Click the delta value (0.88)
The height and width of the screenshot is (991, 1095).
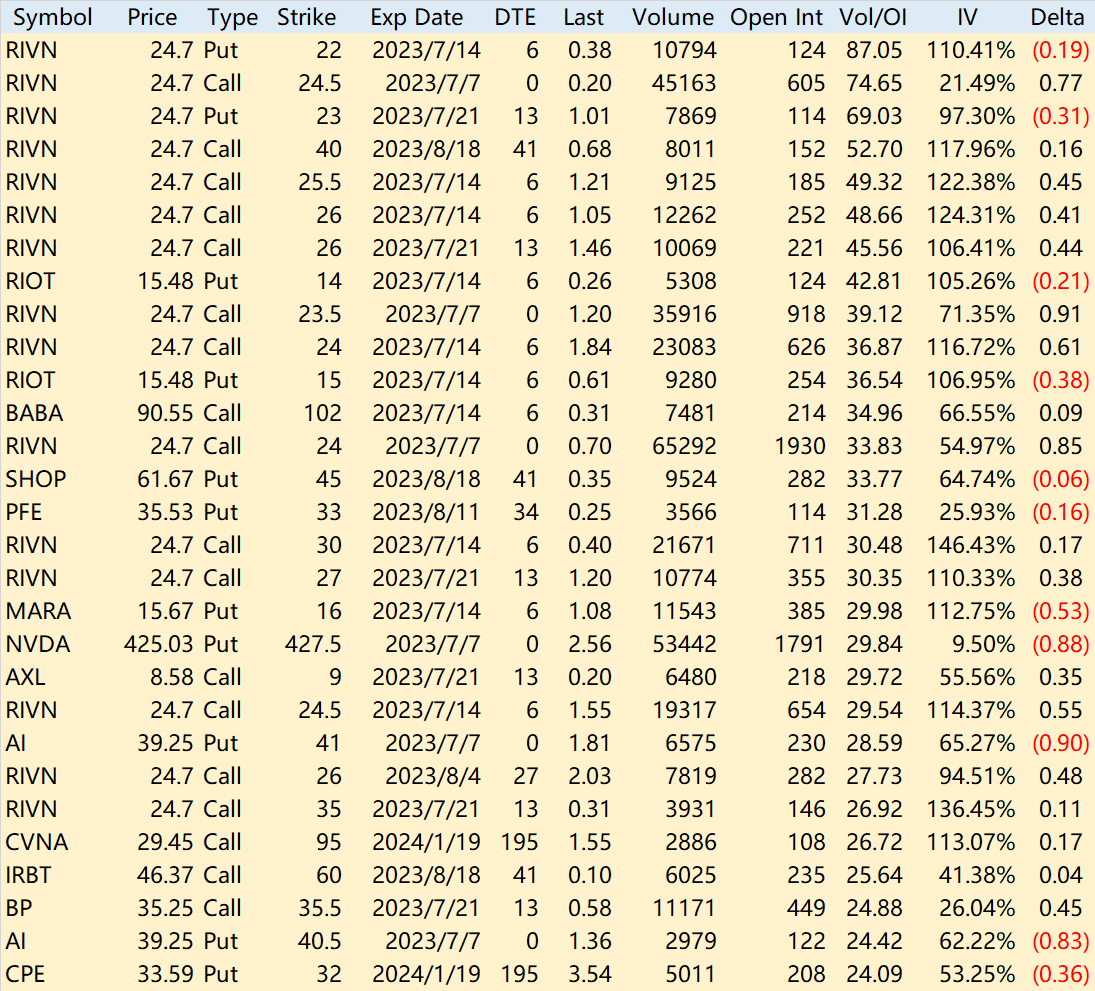[x=1061, y=644]
